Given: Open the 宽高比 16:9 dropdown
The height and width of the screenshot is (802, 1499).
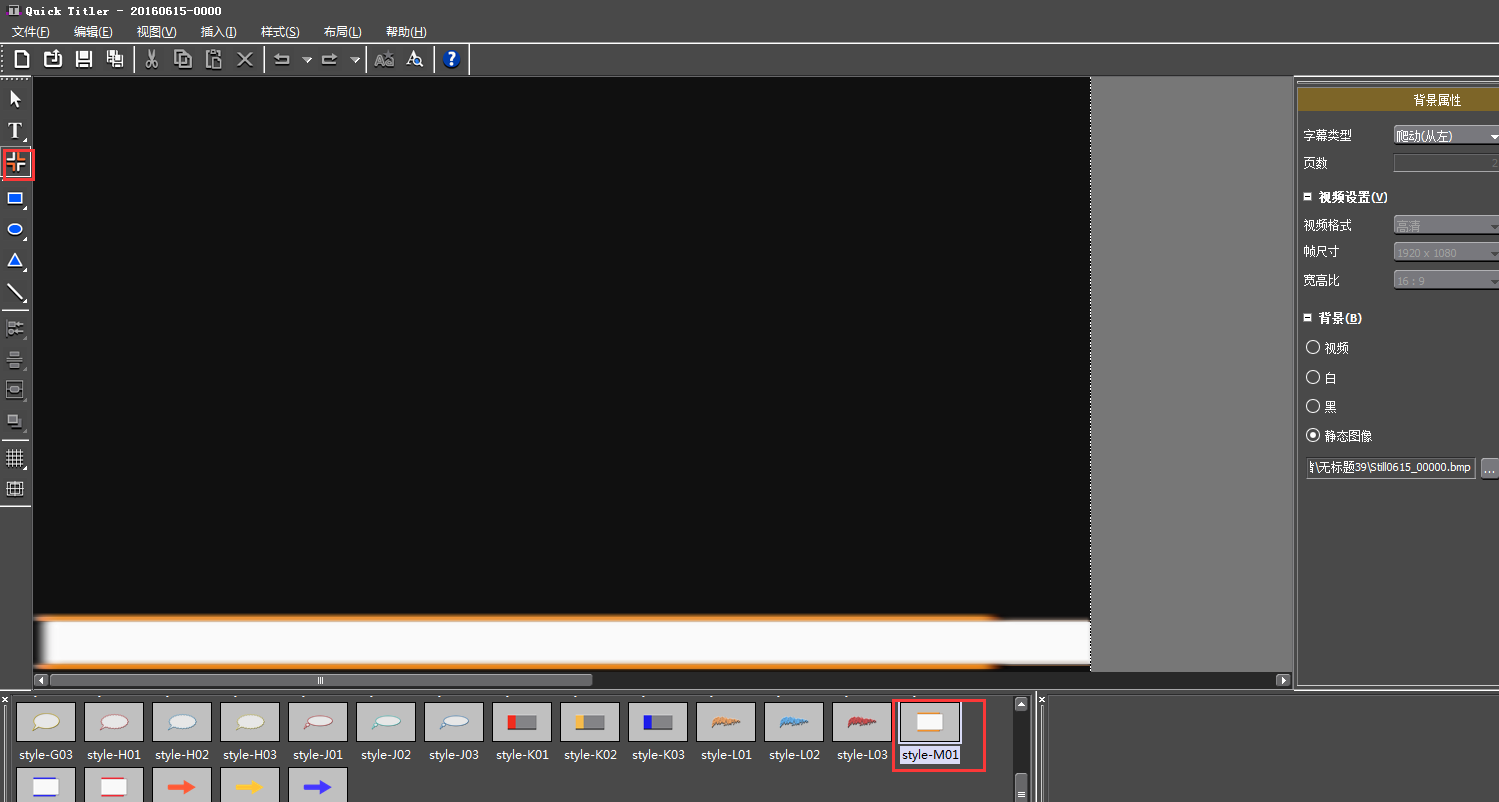Looking at the screenshot, I should coord(1446,281).
